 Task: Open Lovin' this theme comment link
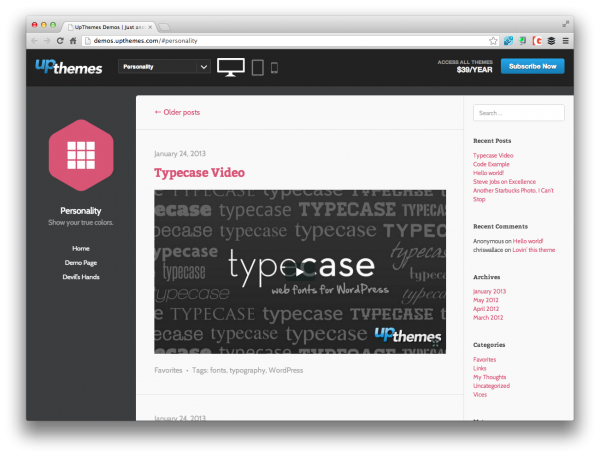pos(533,250)
